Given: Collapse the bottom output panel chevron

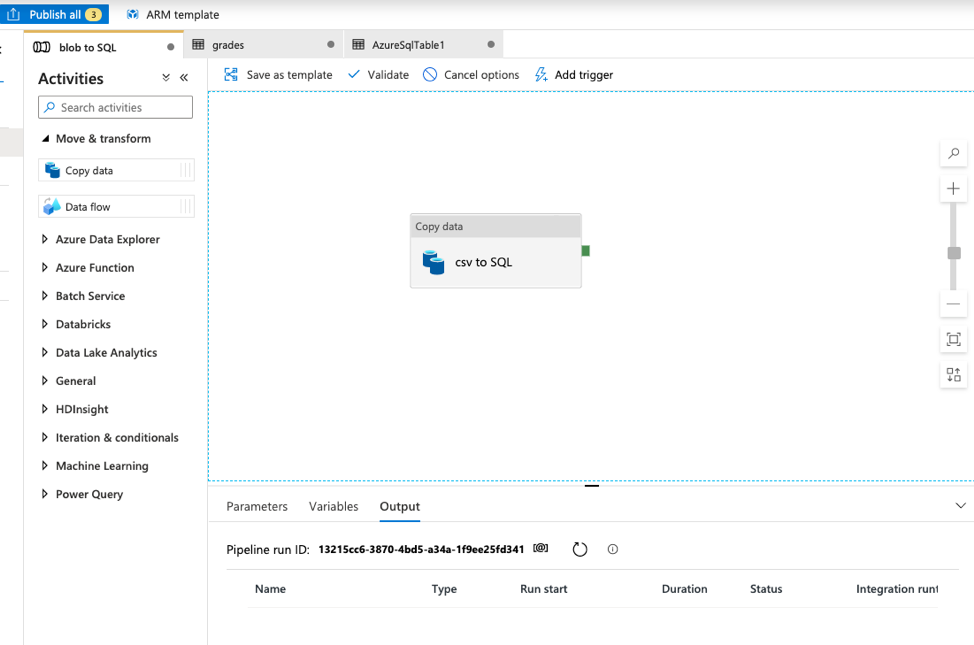Looking at the screenshot, I should coord(961,506).
